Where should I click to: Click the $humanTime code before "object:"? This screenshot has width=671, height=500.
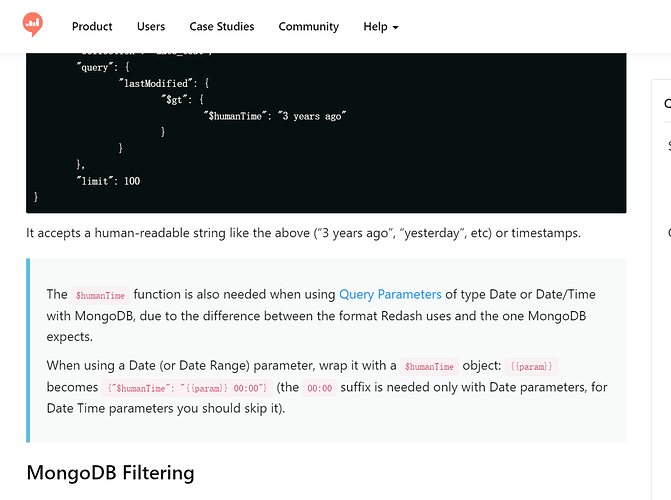point(429,366)
